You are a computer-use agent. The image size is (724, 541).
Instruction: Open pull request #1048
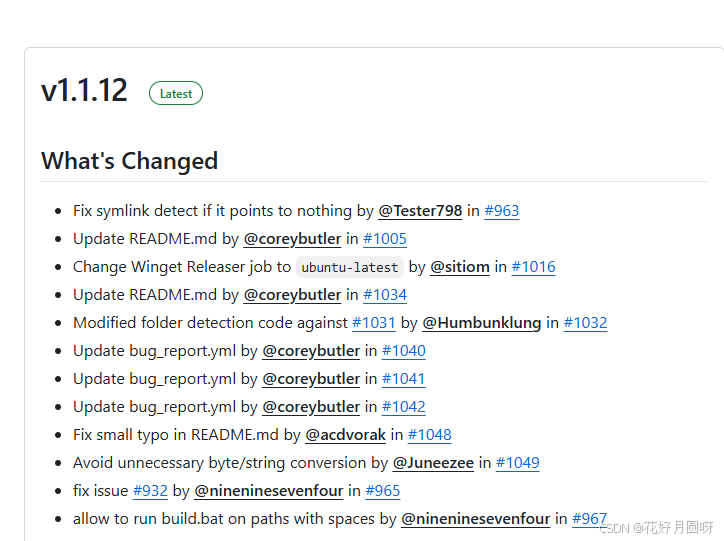(x=430, y=435)
